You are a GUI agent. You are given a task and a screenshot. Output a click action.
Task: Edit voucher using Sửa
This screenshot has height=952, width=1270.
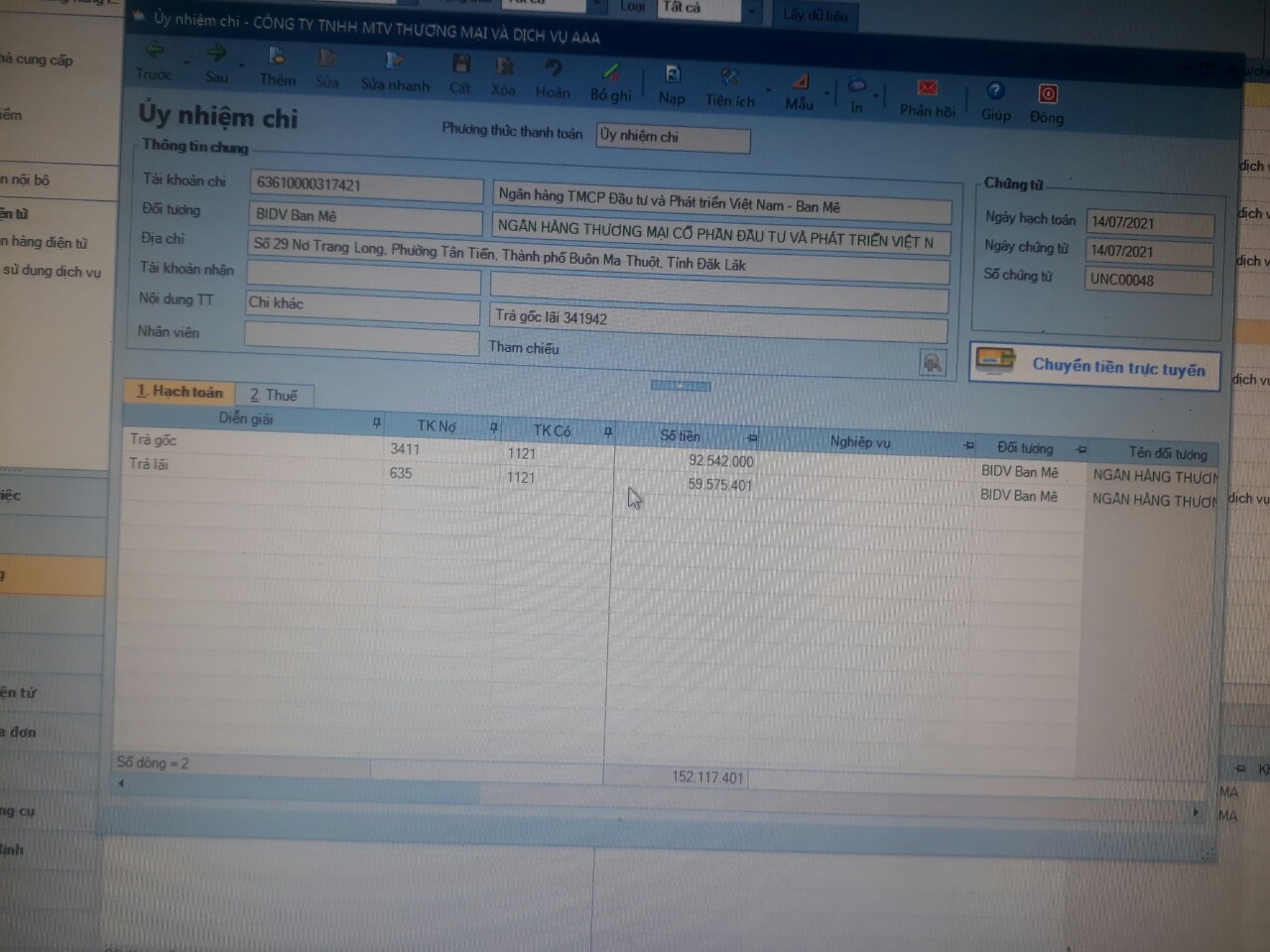point(327,68)
